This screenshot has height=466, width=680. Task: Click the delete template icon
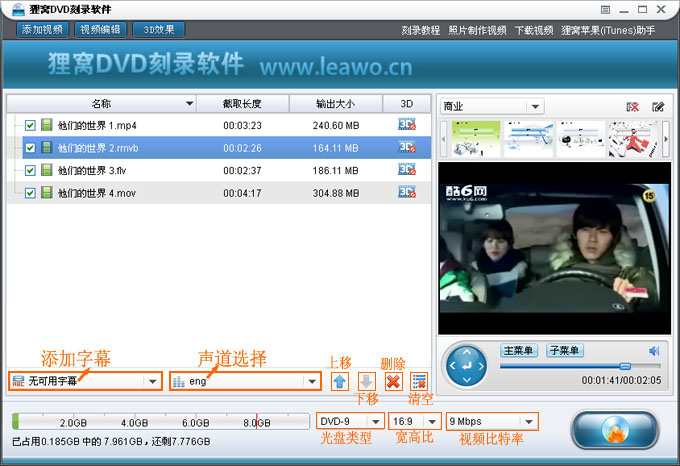633,107
